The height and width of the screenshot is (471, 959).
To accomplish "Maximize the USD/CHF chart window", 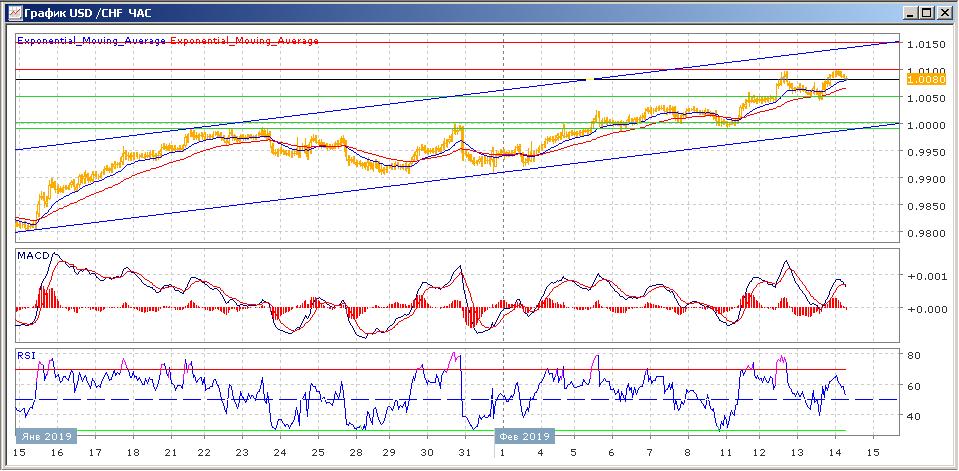I will (926, 12).
